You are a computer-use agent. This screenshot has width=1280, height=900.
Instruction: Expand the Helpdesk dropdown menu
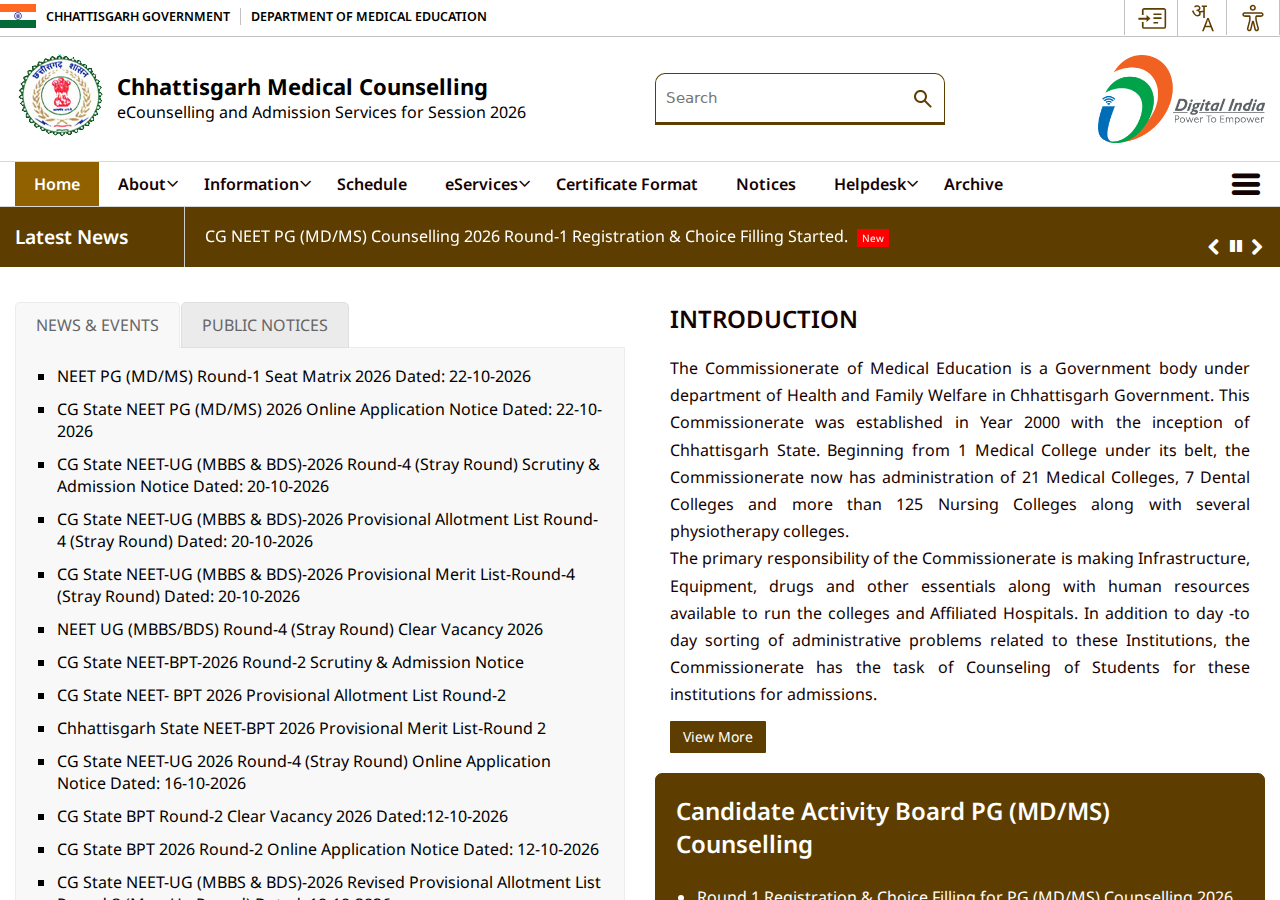pyautogui.click(x=876, y=184)
